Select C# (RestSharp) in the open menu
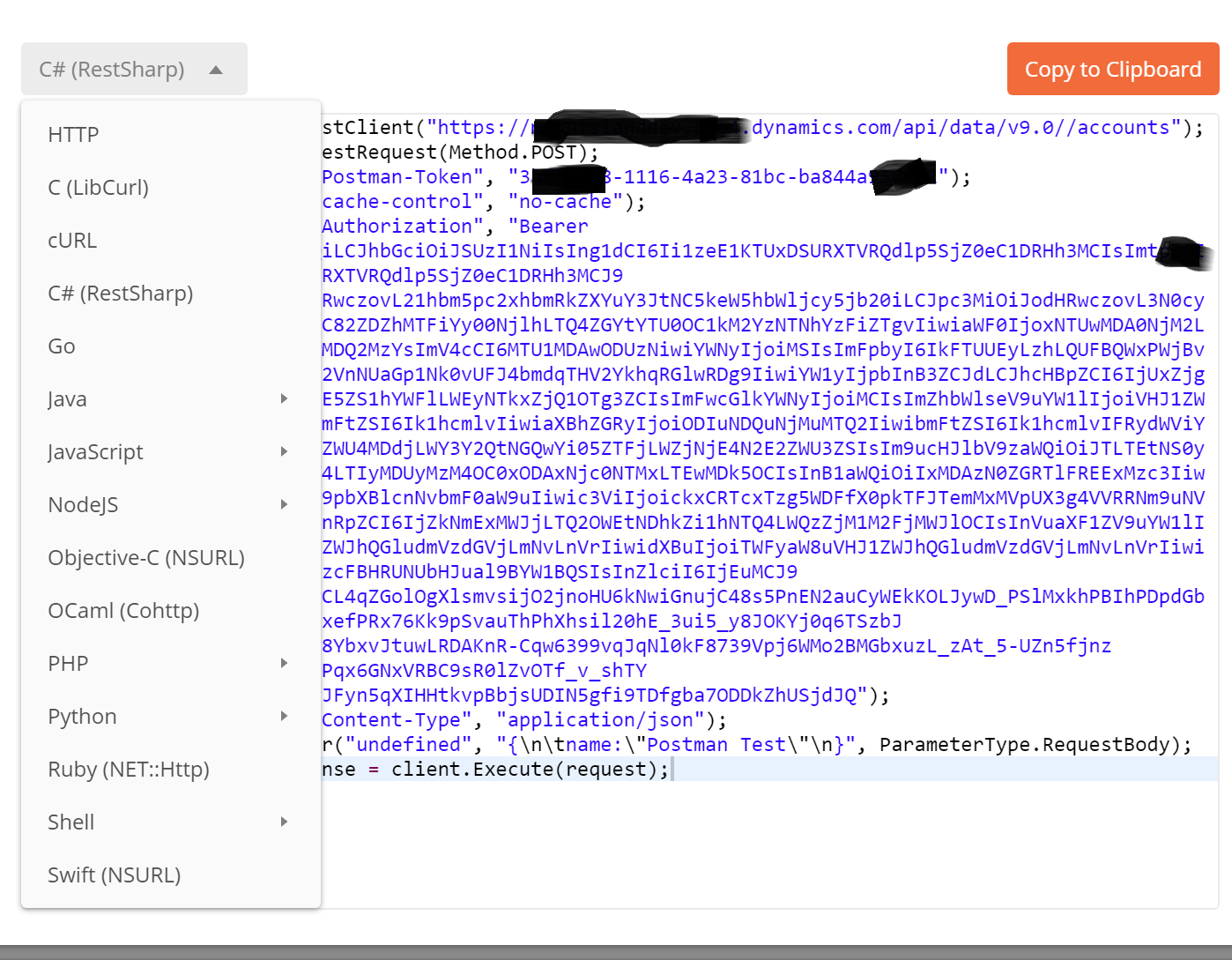The height and width of the screenshot is (960, 1232). coord(121,293)
